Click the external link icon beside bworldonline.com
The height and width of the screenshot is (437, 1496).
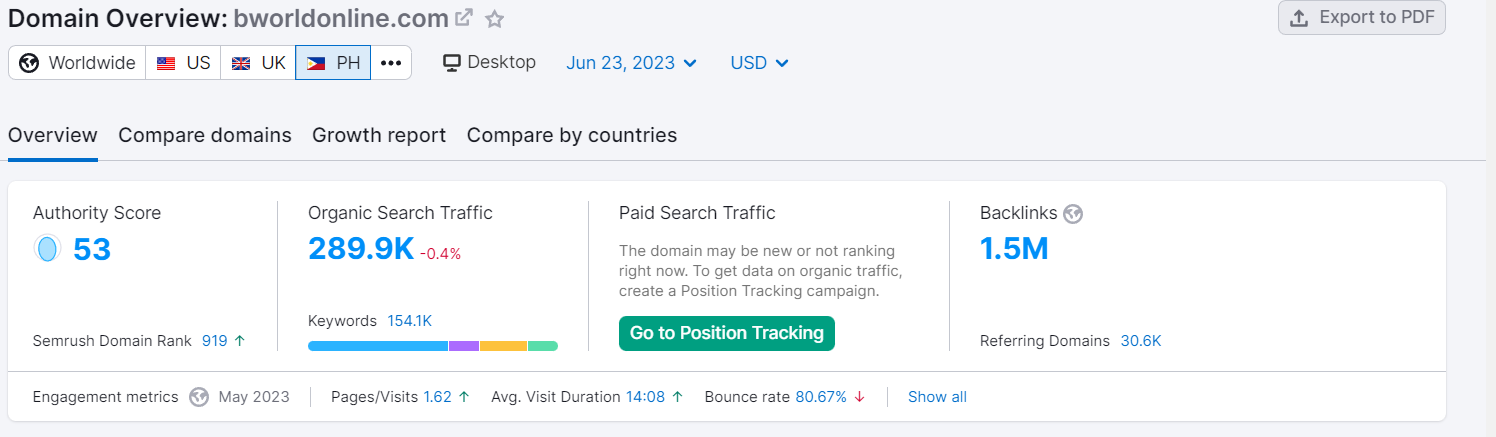[x=464, y=18]
